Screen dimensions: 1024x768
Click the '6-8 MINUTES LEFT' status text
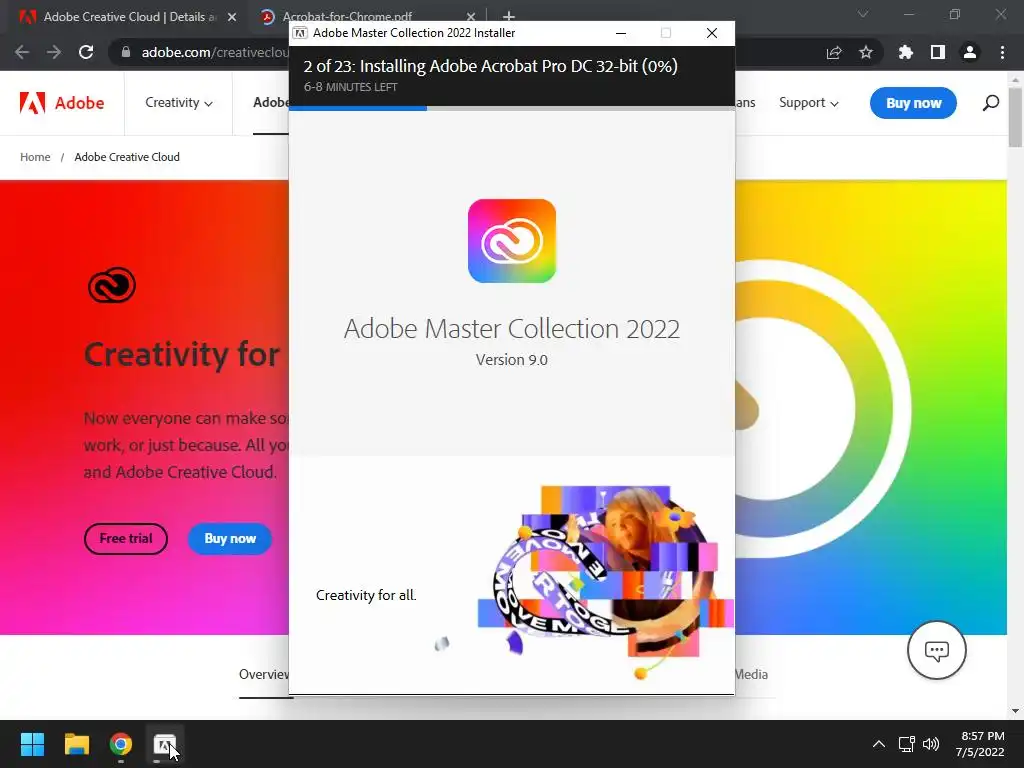pos(351,87)
